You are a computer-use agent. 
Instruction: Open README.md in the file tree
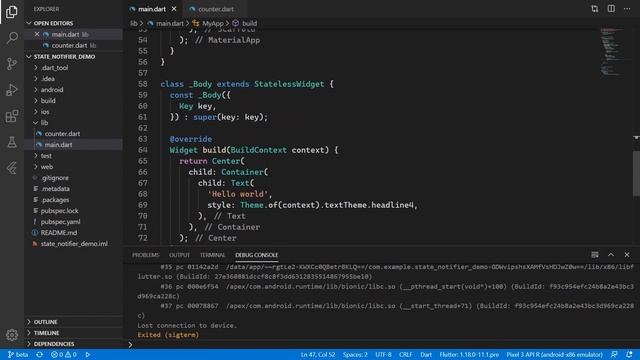pos(73,233)
